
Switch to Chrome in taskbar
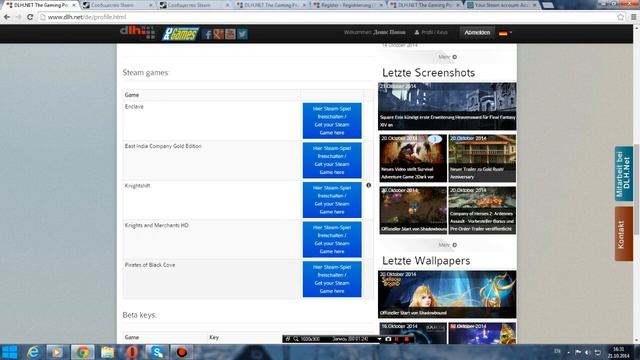(82, 352)
